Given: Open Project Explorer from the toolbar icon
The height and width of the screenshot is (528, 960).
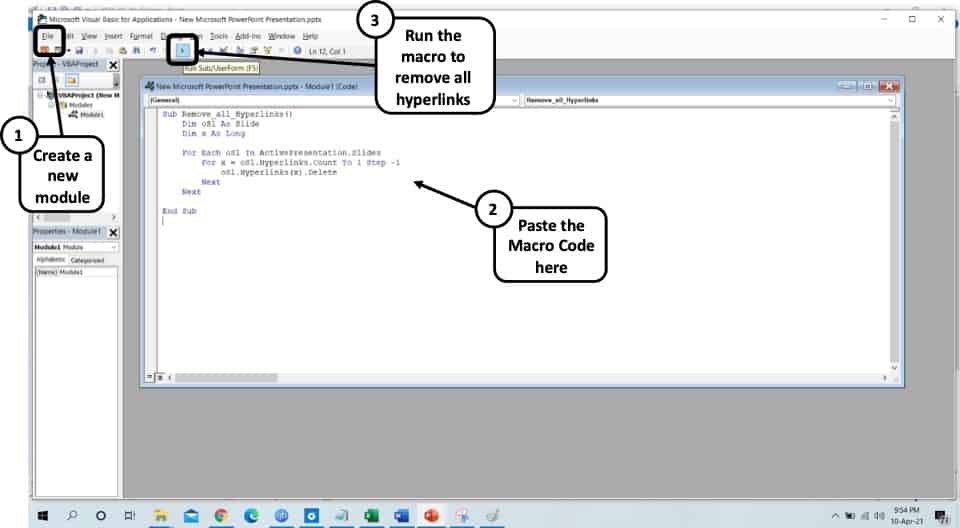Looking at the screenshot, I should coord(239,51).
